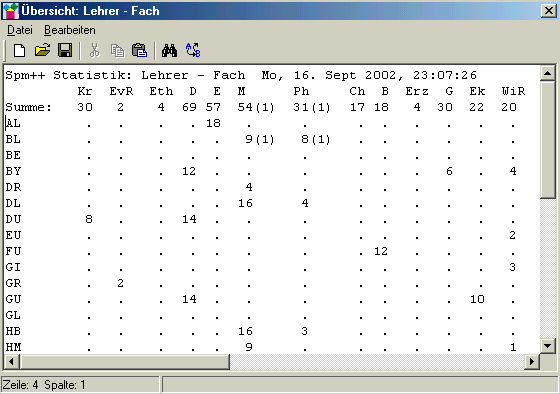Click teacher row label 'HB'

tap(13, 331)
